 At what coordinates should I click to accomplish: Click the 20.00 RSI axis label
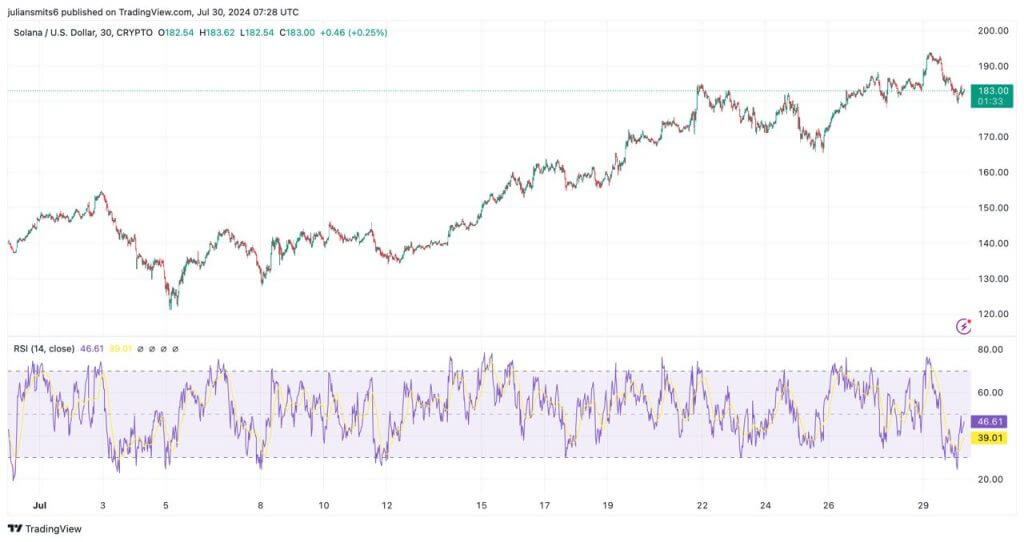[990, 479]
